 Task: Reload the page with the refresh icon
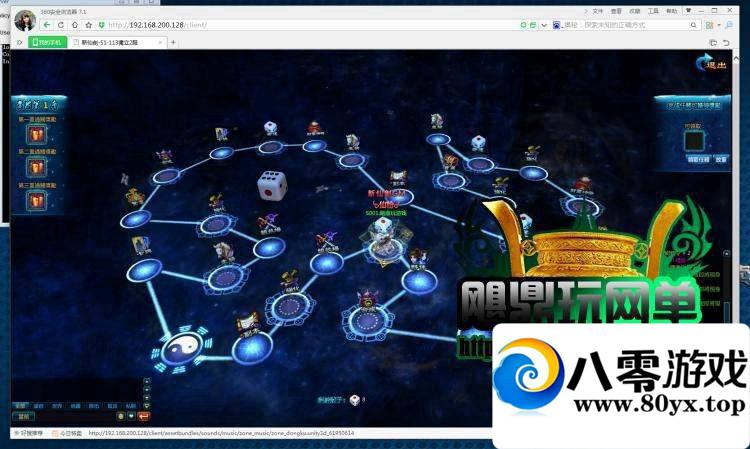click(61, 25)
